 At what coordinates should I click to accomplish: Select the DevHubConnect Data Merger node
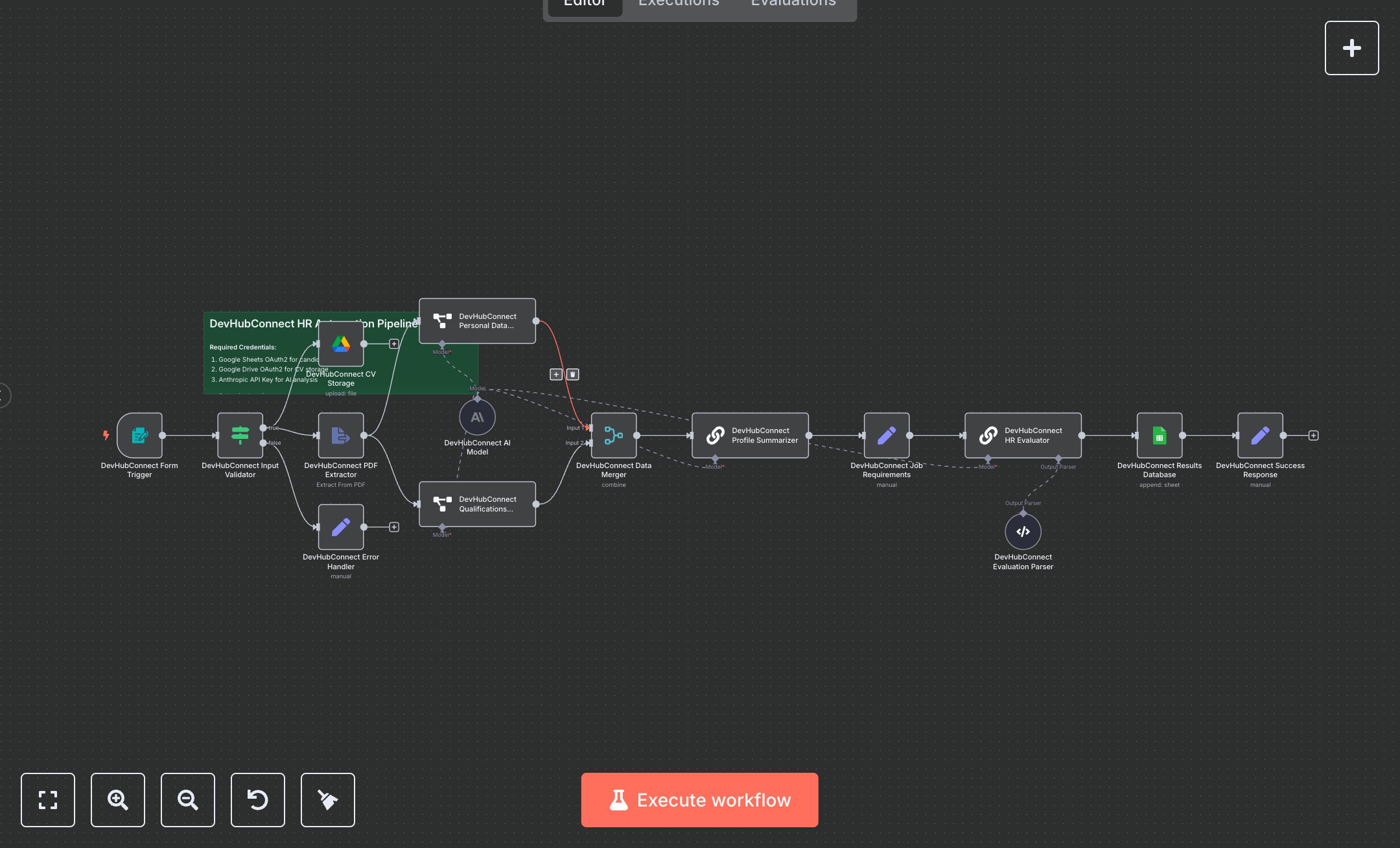[x=613, y=436]
